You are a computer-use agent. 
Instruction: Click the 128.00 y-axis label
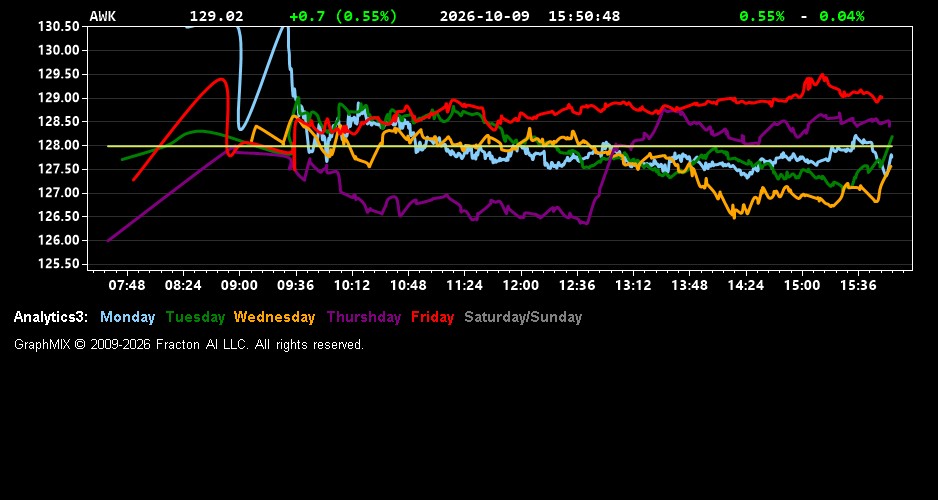click(58, 145)
